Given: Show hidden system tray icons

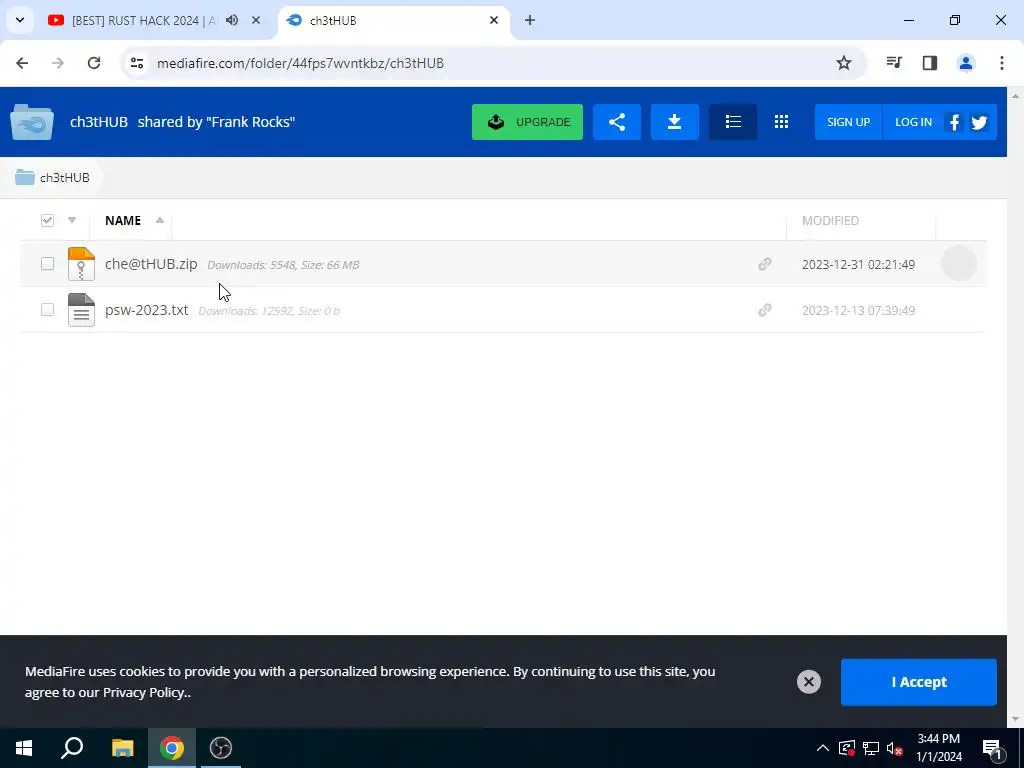Looking at the screenshot, I should tap(823, 748).
